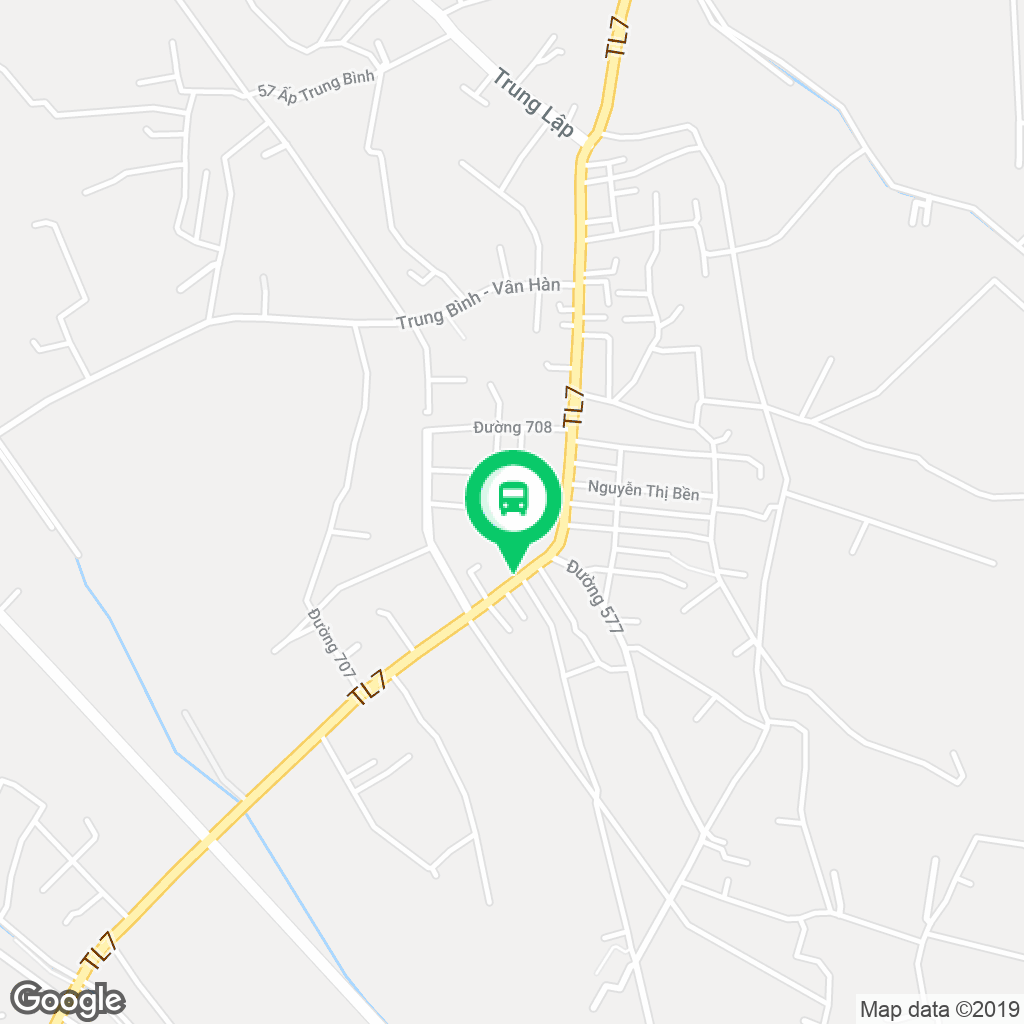Click the Map data ©2019 attribution
This screenshot has width=1024, height=1024.
pos(940,1009)
